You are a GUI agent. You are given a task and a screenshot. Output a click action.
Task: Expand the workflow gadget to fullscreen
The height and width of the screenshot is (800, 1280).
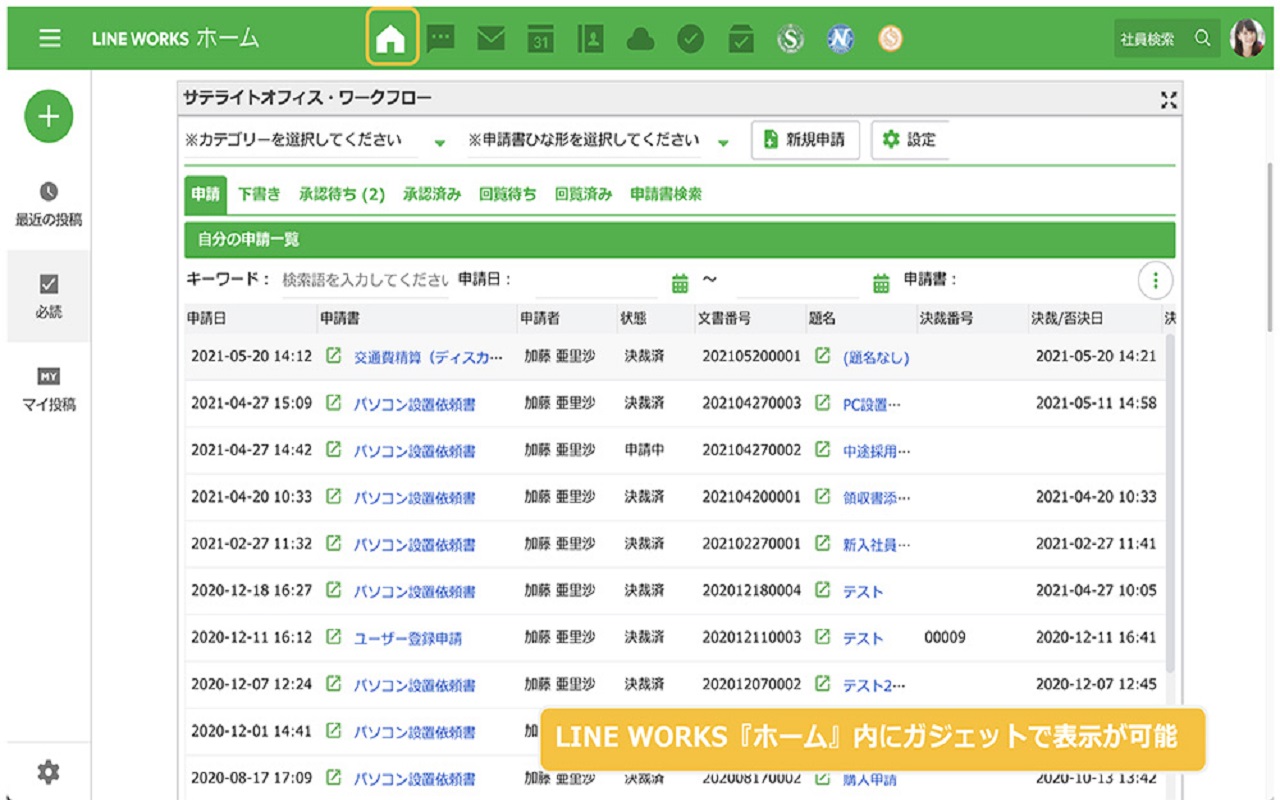coord(1168,99)
